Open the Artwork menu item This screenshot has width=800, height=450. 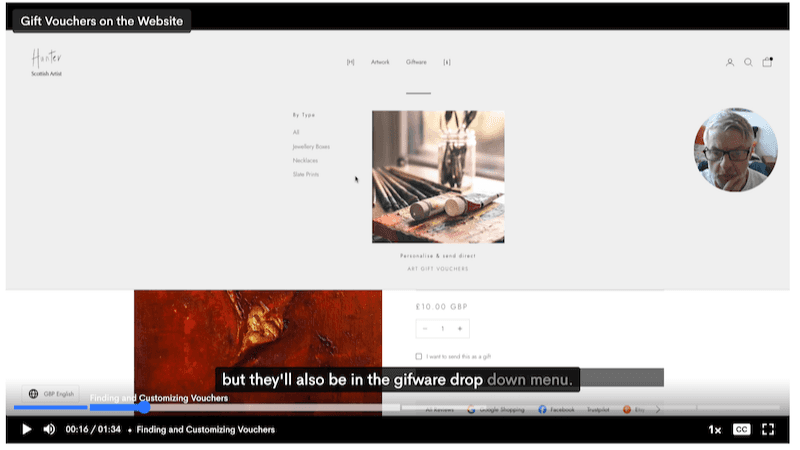click(380, 62)
